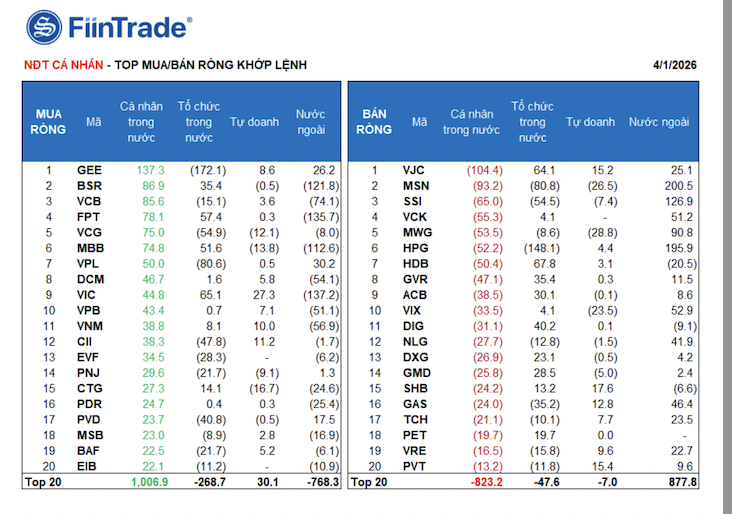The height and width of the screenshot is (514, 732).
Task: Click the Nước ngoài header in the sell table
Action: tap(659, 122)
